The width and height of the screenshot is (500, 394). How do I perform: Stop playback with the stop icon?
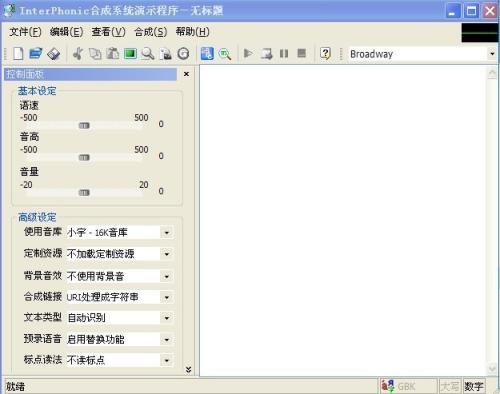pos(301,53)
